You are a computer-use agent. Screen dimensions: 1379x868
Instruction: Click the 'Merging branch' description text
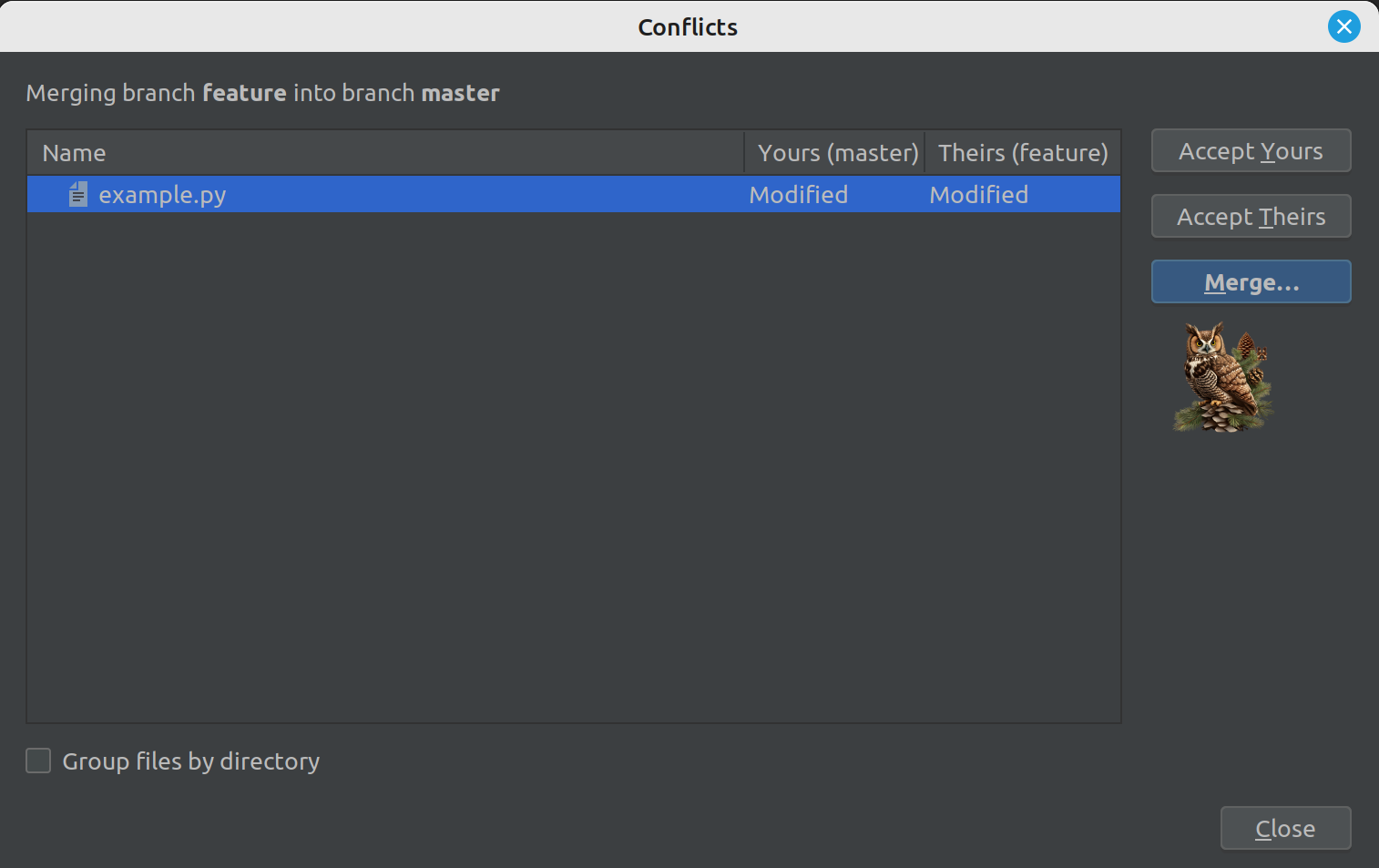pos(110,93)
